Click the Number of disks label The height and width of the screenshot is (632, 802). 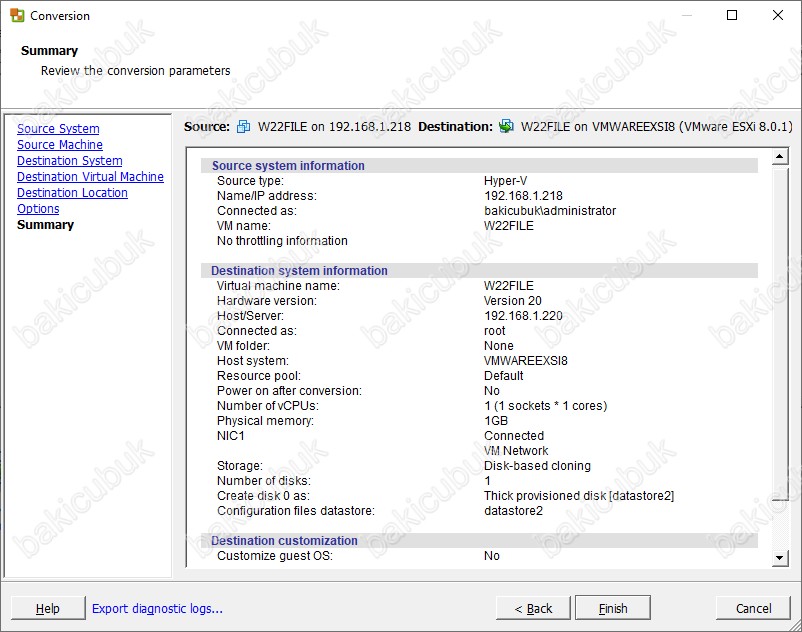[263, 481]
